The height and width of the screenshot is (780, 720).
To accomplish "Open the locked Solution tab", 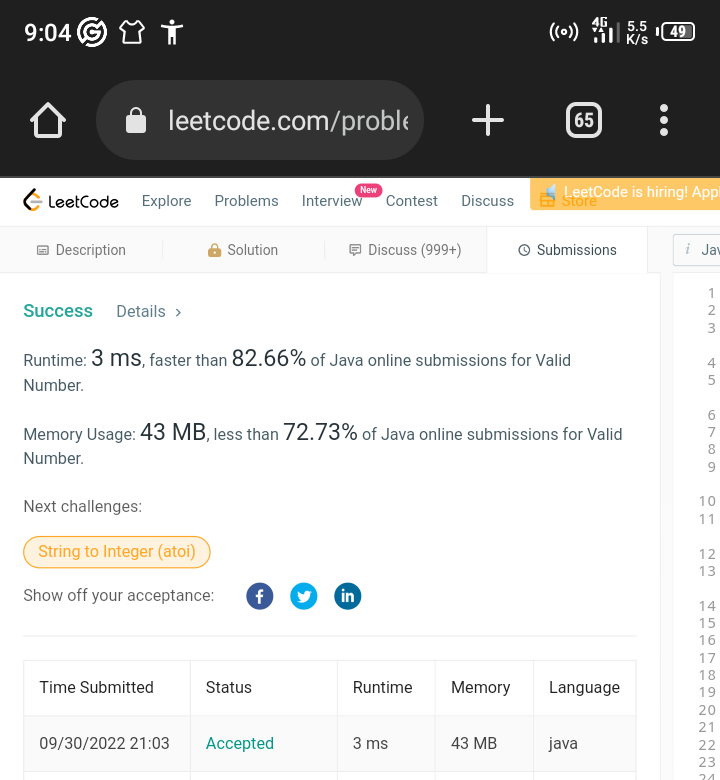I will (243, 250).
